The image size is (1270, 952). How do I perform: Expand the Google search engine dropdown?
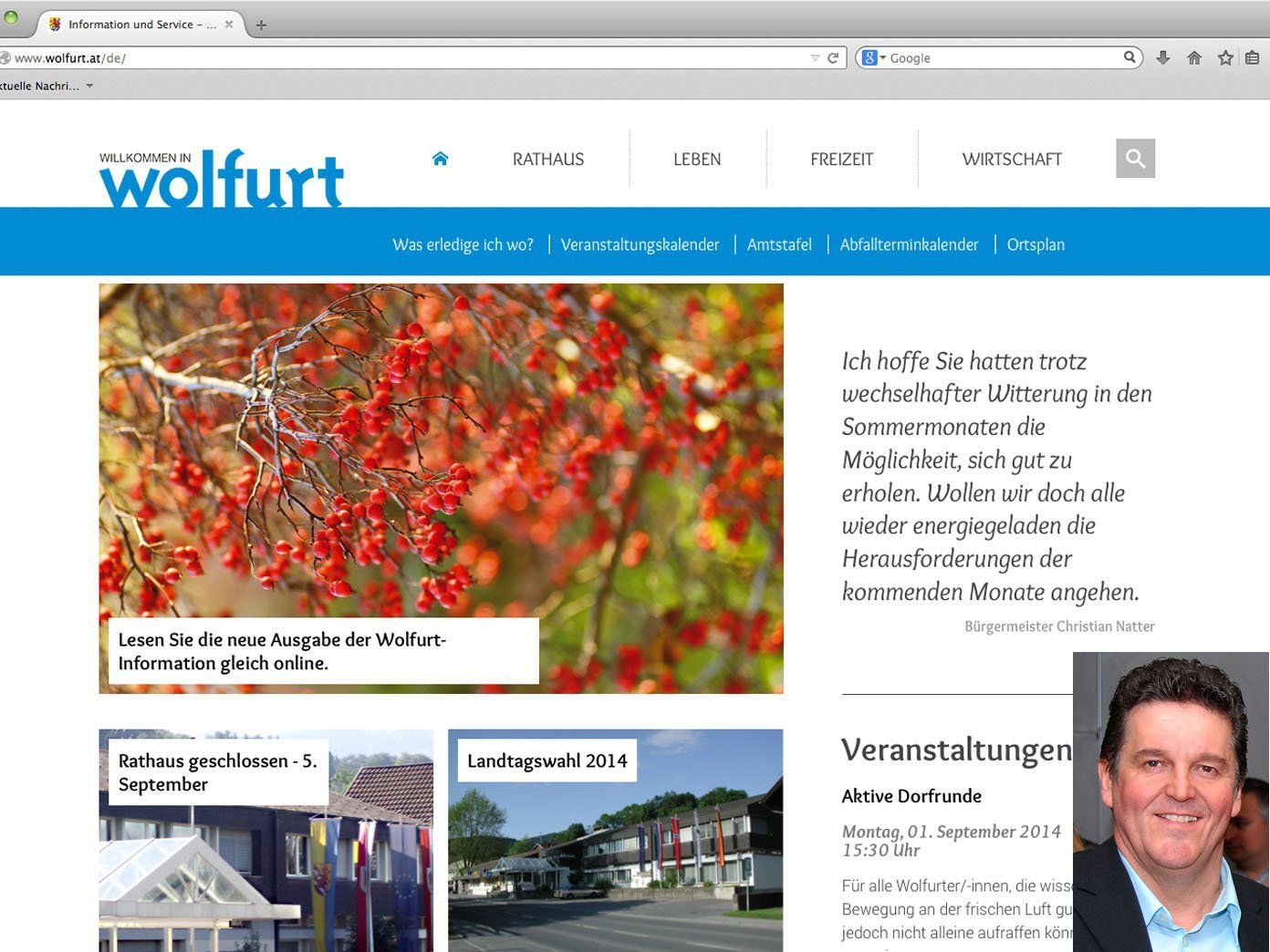873,57
